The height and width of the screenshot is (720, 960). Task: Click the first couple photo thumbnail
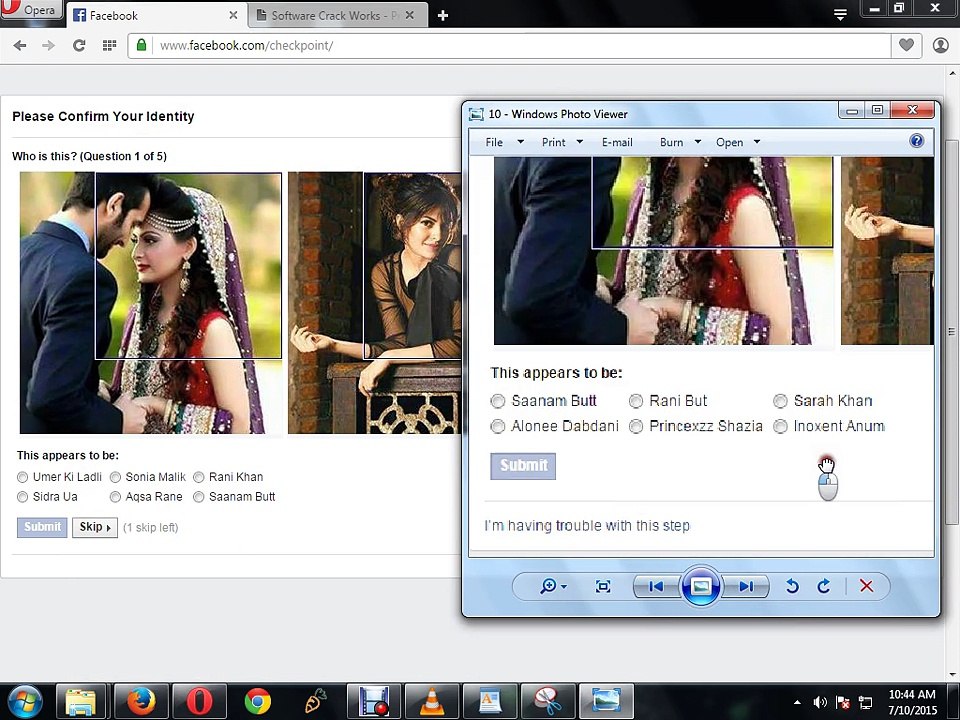151,302
